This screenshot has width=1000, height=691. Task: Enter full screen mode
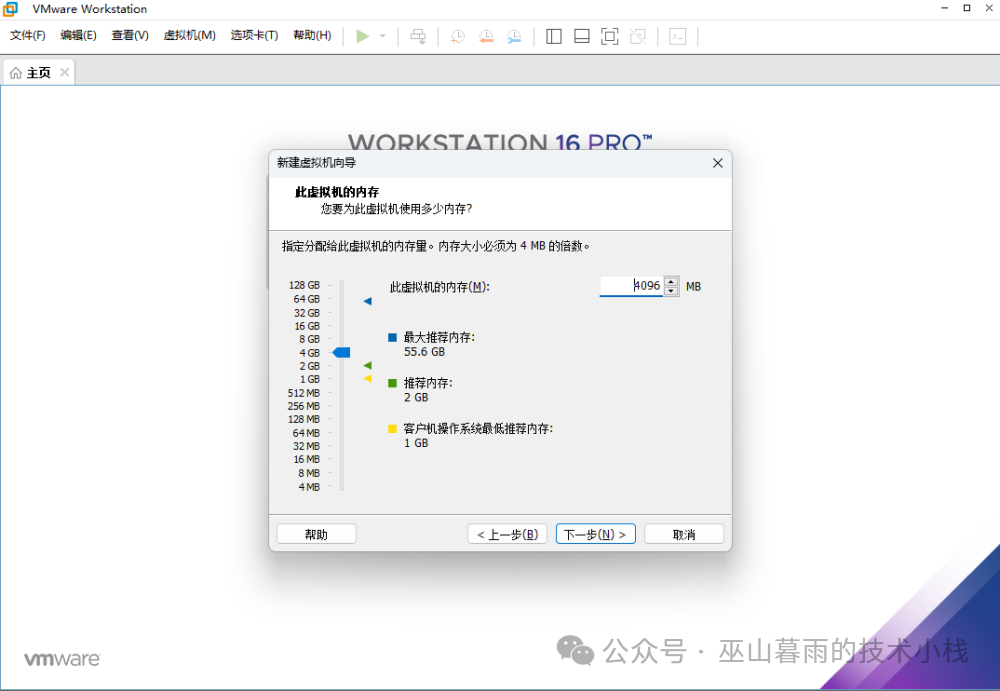608,36
